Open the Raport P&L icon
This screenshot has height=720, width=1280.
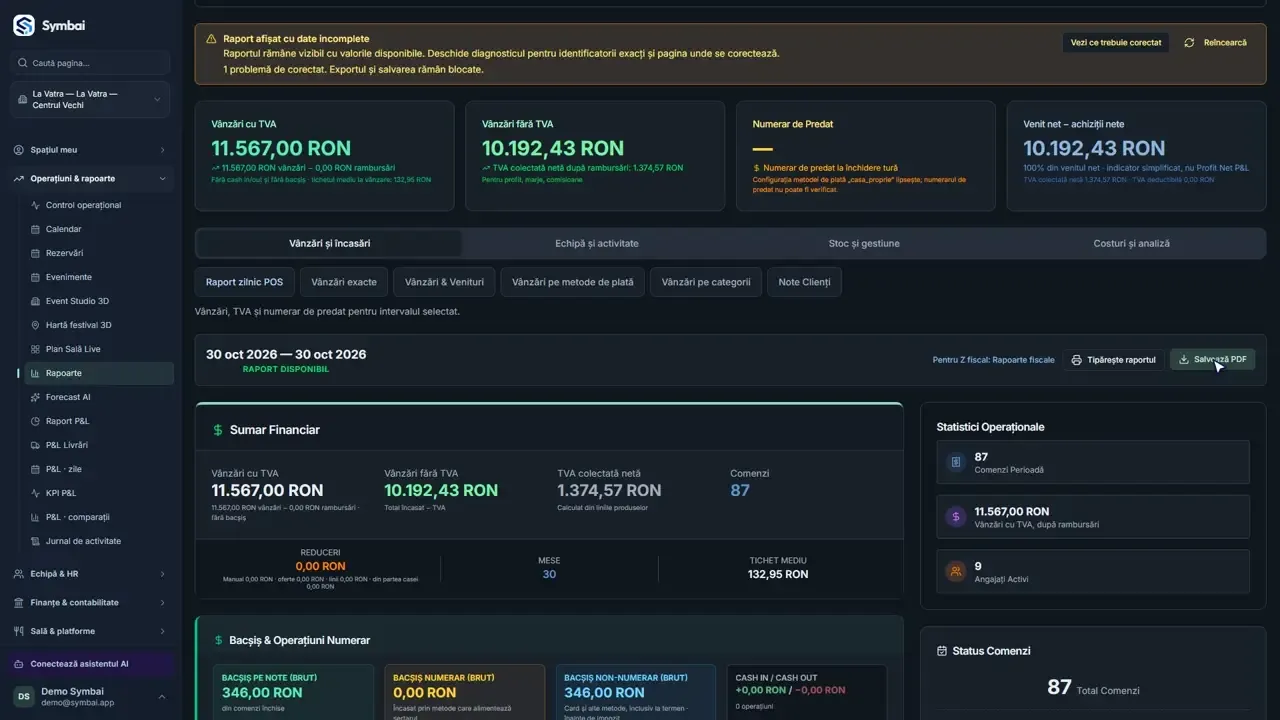tap(36, 421)
